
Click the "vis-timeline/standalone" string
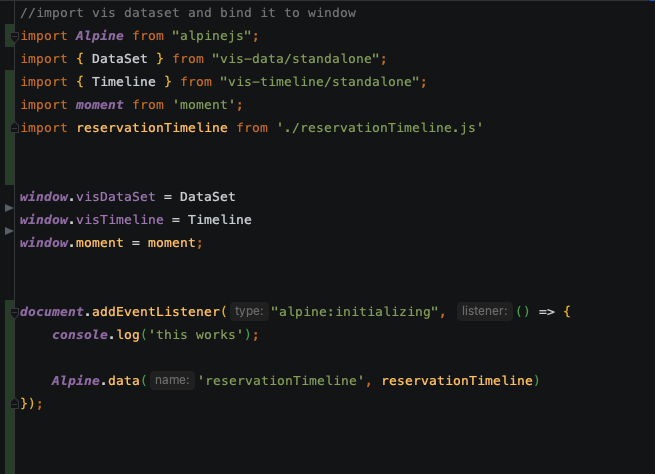click(x=319, y=82)
